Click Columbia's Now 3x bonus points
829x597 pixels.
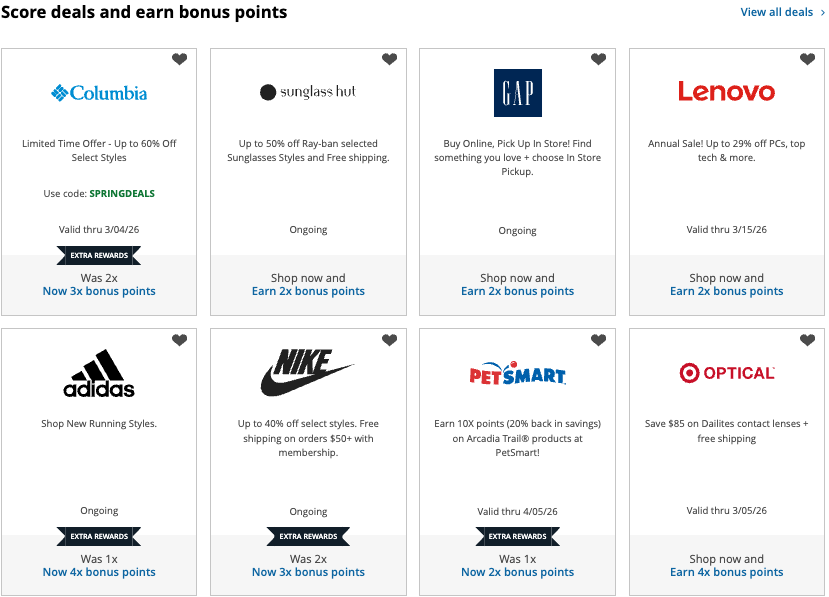[x=99, y=291]
